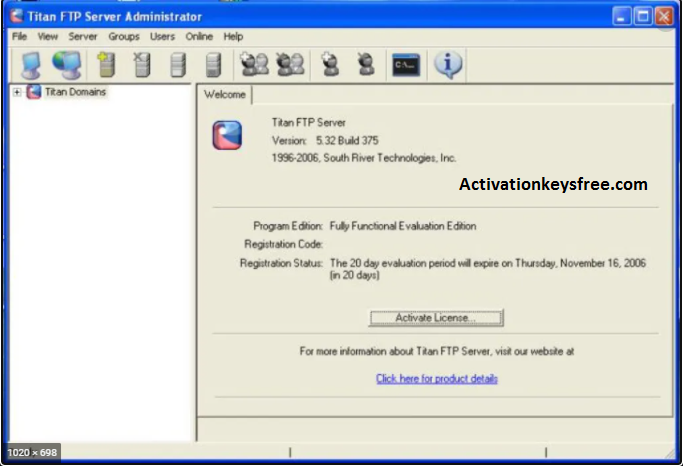Click the 'Version:' label

pyautogui.click(x=289, y=141)
